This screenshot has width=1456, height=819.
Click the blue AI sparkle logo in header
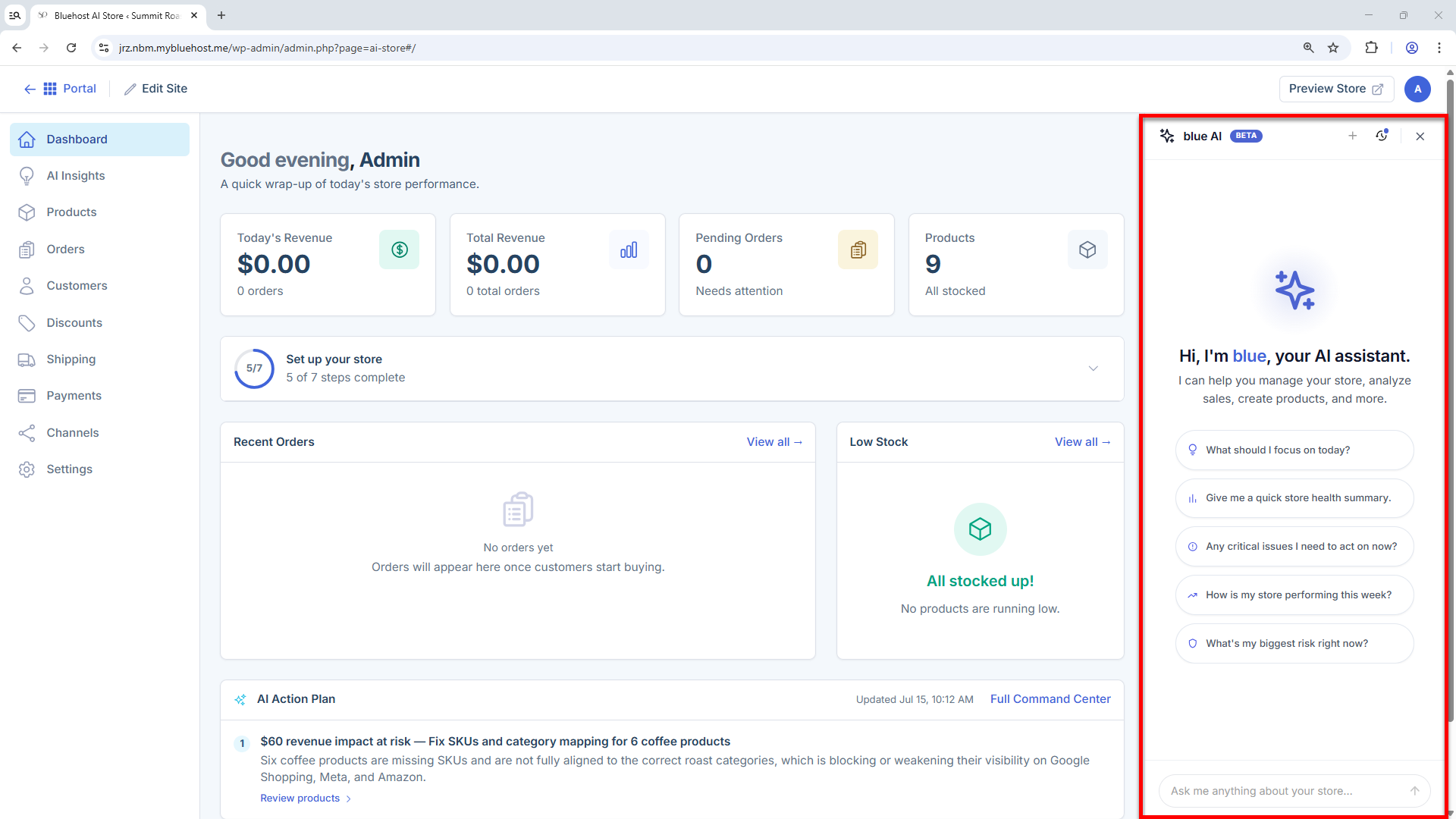[1167, 136]
